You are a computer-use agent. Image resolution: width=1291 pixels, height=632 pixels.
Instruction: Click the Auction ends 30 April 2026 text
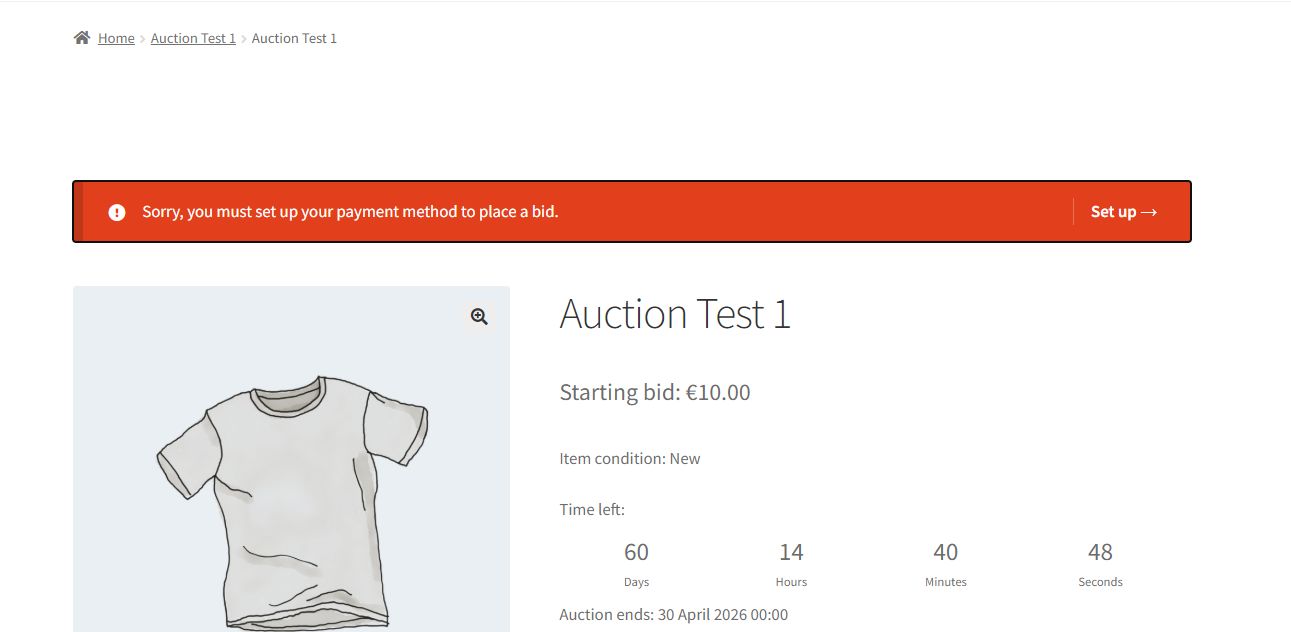pos(674,615)
